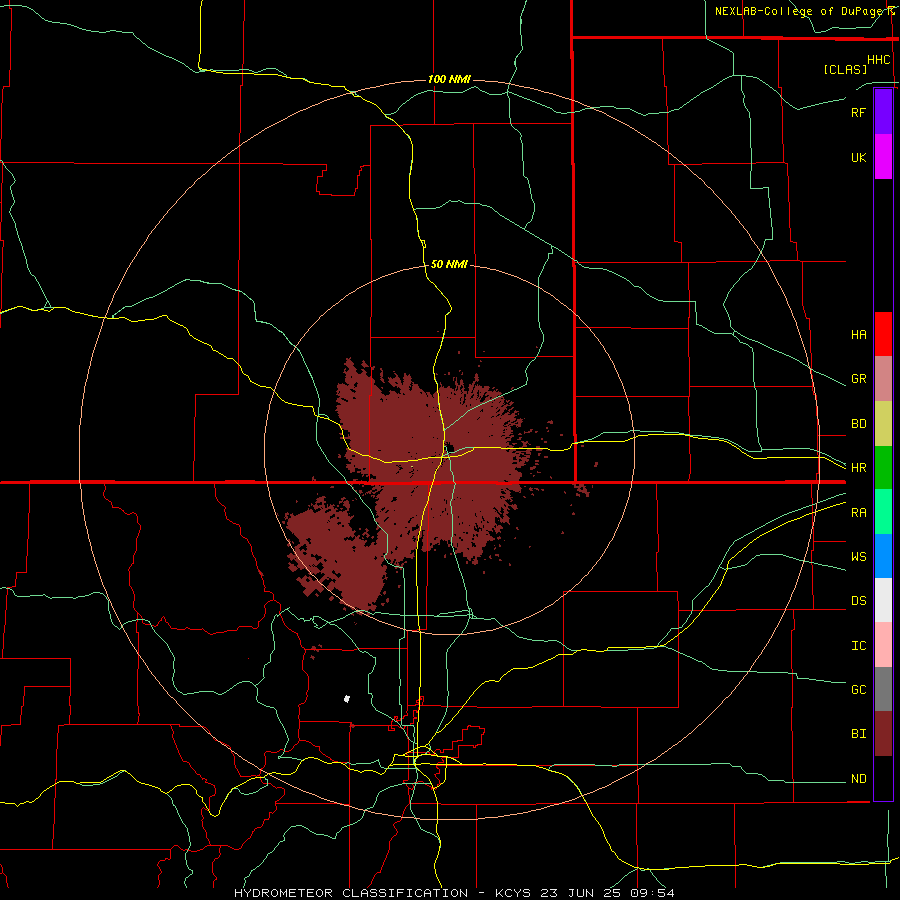Click the DS white legend swatch
This screenshot has width=900, height=900.
883,600
